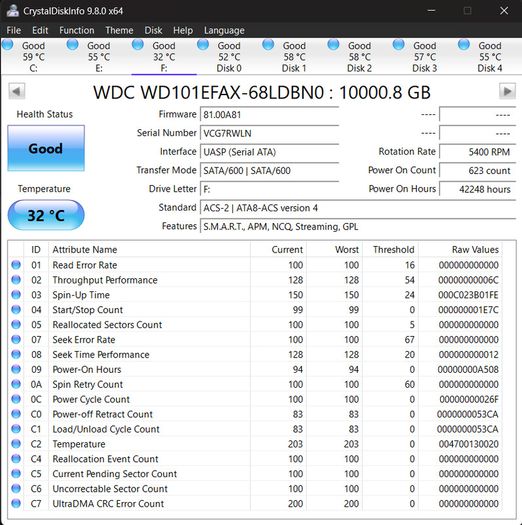The width and height of the screenshot is (522, 525).
Task: Click the Standard field ACS-2
Action: coord(358,208)
